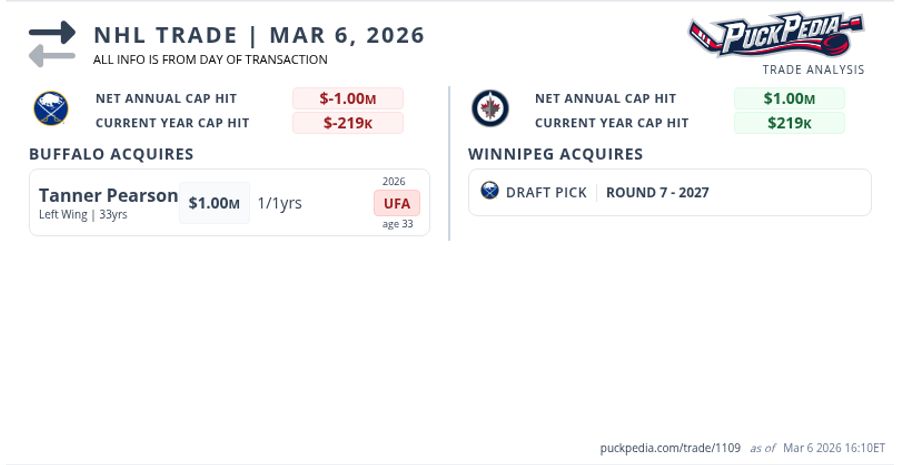Click the 1/1yrs contract term text

(x=280, y=203)
